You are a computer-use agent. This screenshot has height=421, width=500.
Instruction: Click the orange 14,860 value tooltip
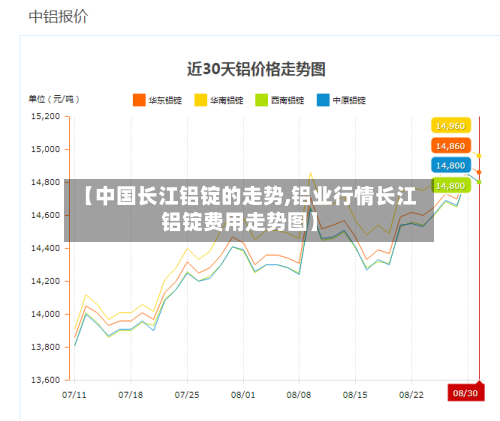pyautogui.click(x=451, y=146)
